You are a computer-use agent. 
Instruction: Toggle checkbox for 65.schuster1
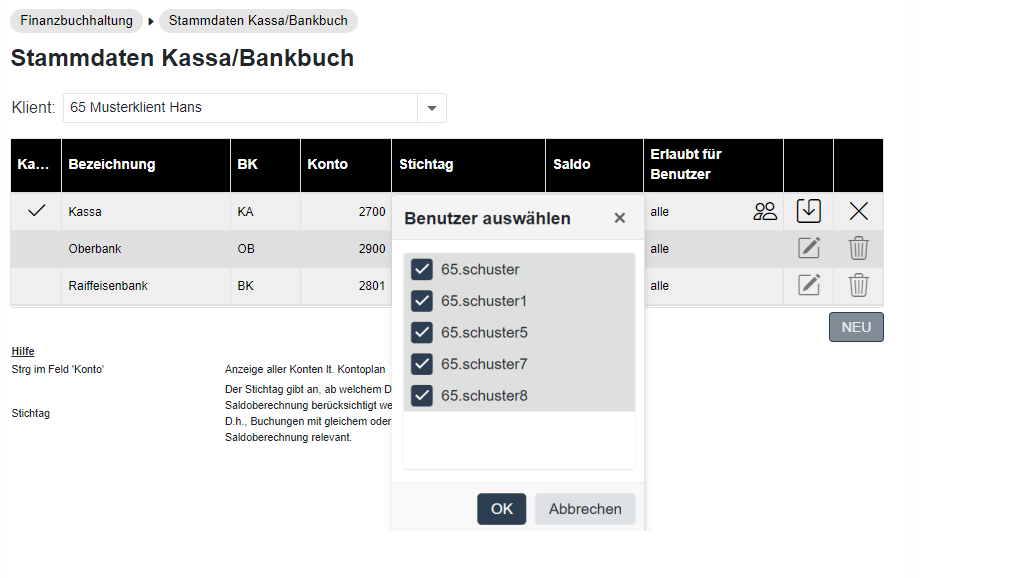point(422,301)
